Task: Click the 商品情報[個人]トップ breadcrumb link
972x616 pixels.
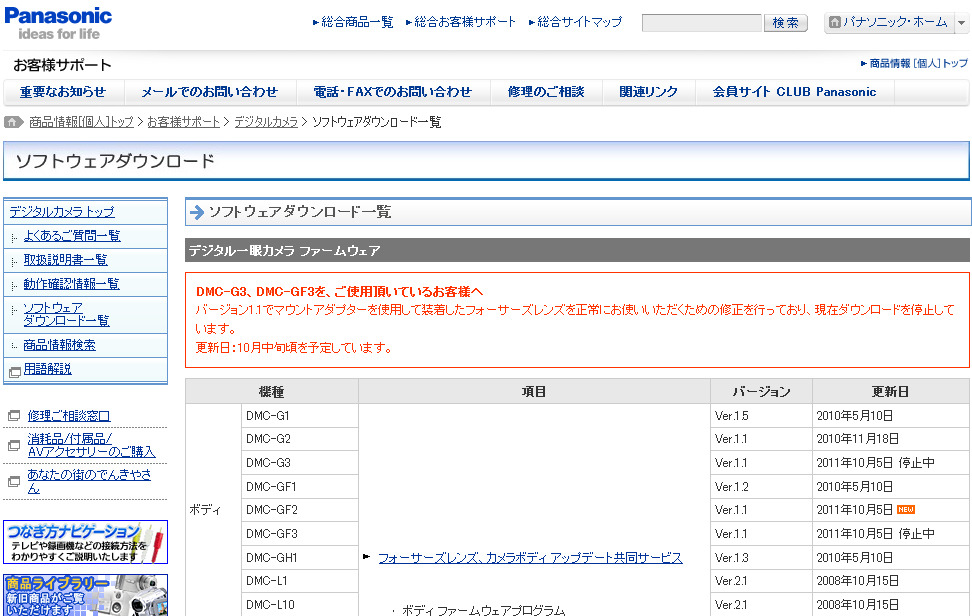Action: click(81, 122)
